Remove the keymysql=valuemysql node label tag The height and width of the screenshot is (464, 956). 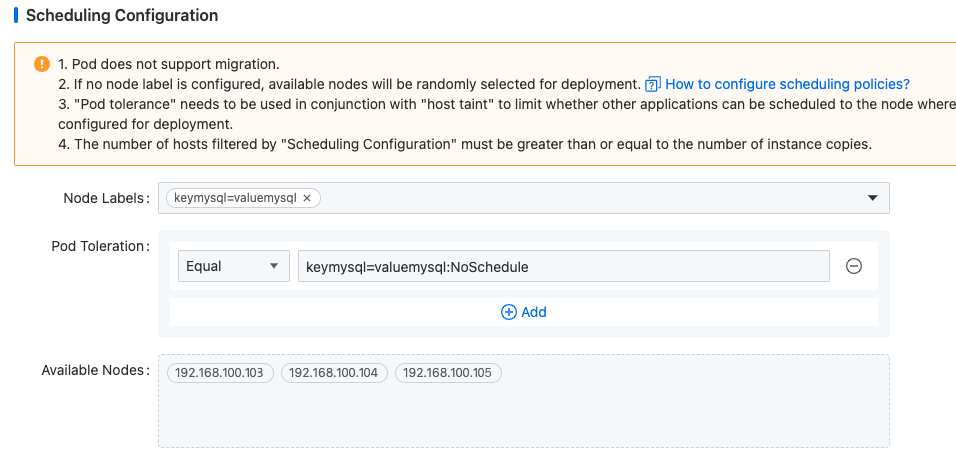307,198
